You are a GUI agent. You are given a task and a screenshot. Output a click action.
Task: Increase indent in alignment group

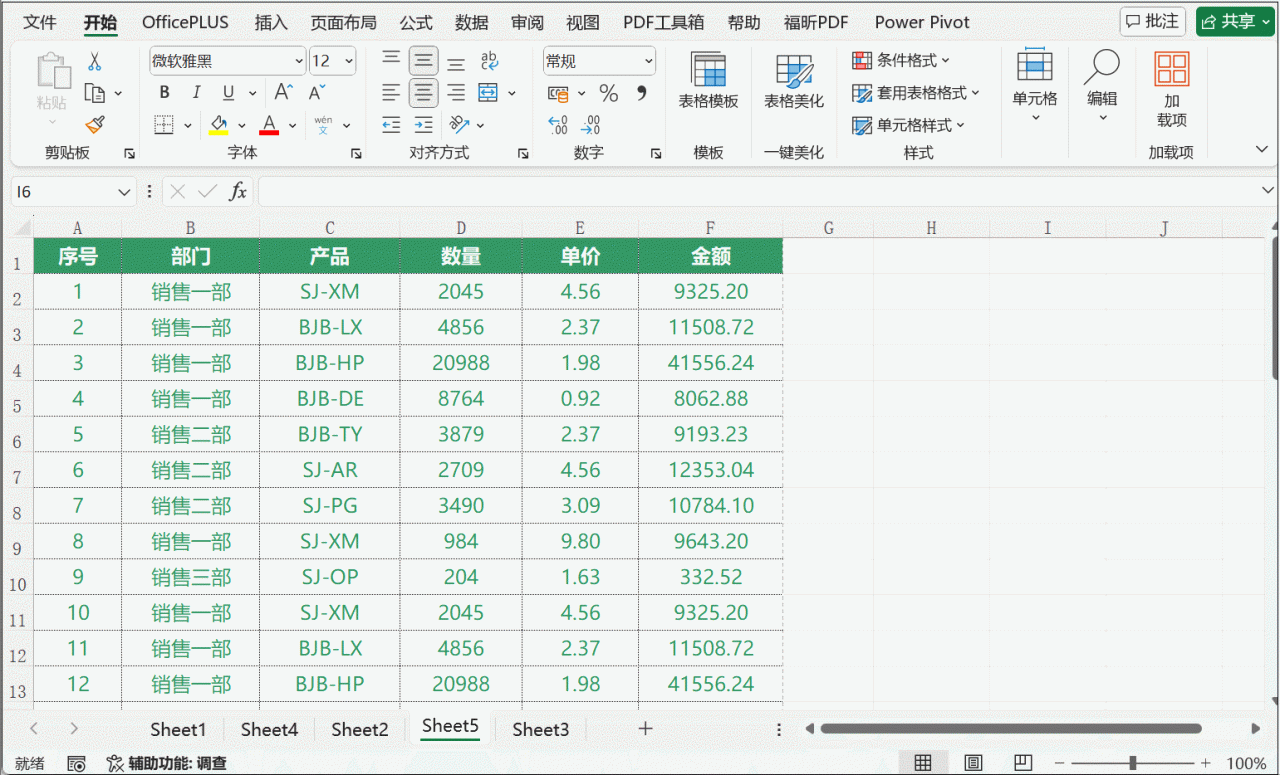(x=424, y=125)
